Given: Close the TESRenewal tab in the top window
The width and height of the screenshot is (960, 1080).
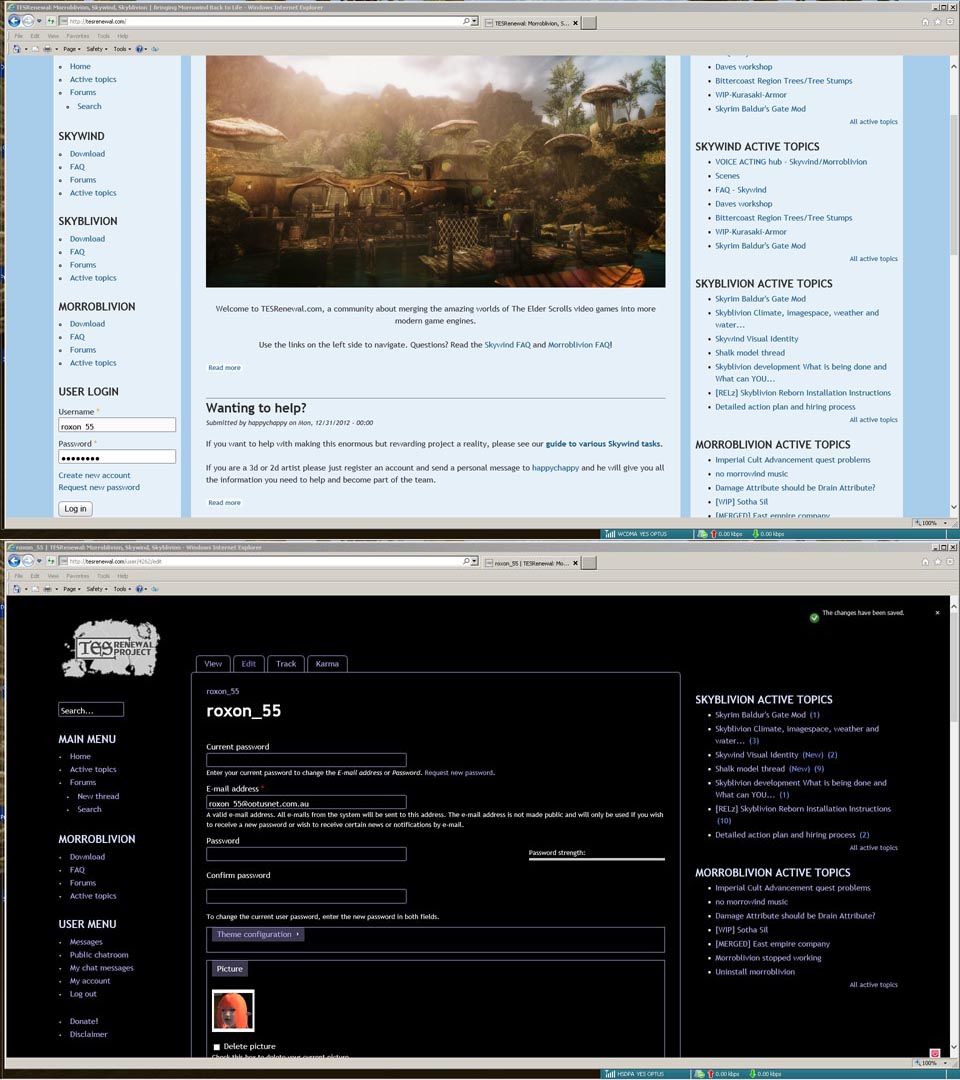Looking at the screenshot, I should (576, 23).
